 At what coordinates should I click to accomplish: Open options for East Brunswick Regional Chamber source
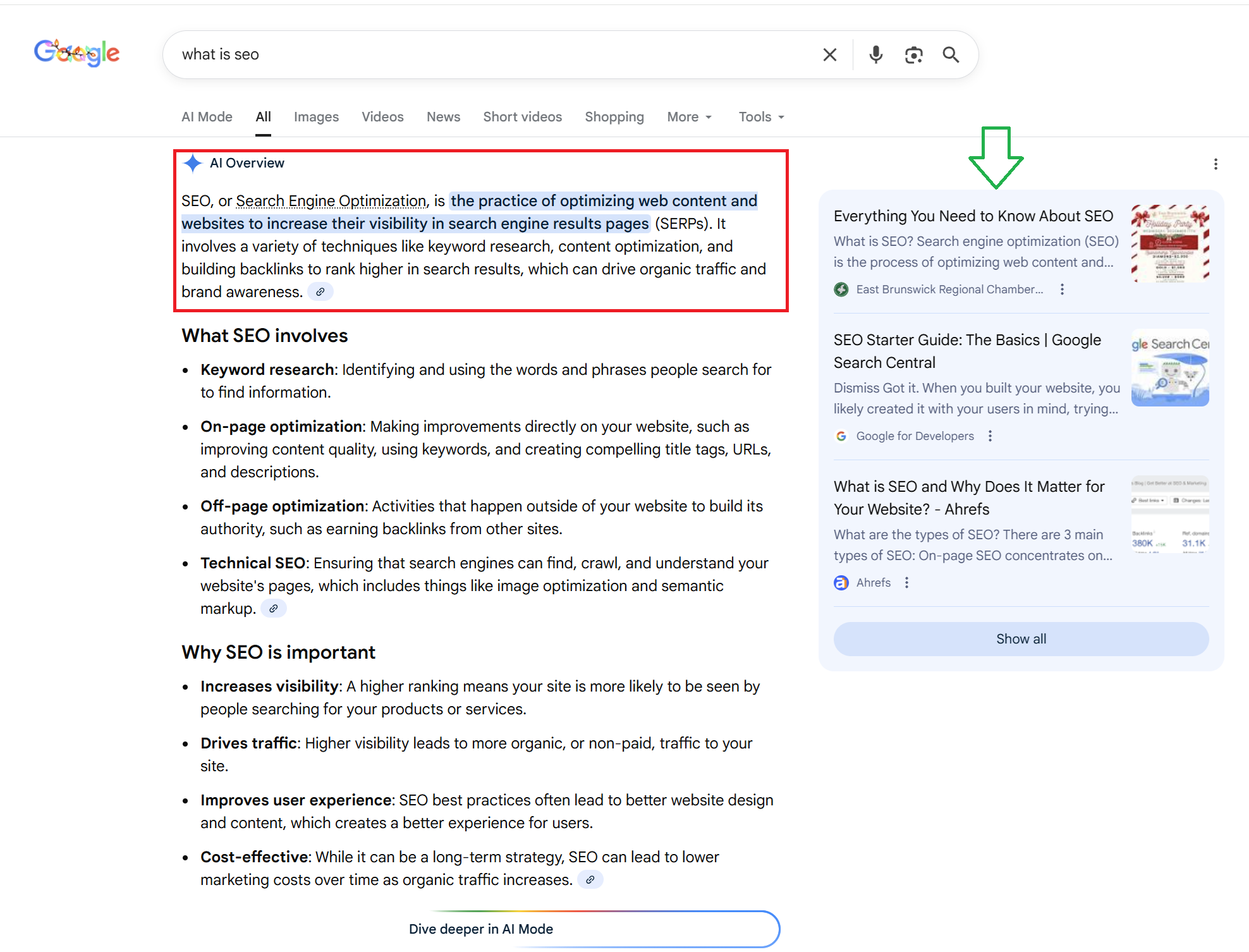pyautogui.click(x=1062, y=290)
